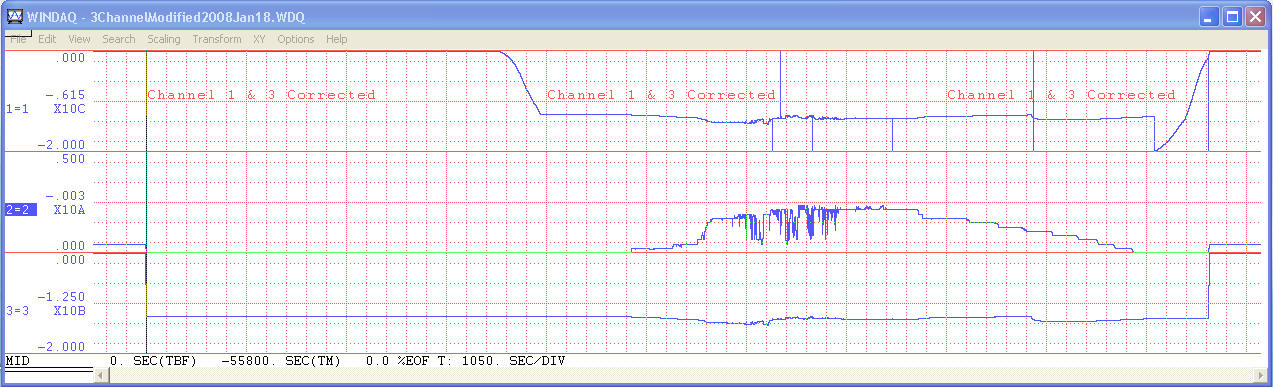Open the Search menu
The image size is (1273, 387).
[118, 39]
